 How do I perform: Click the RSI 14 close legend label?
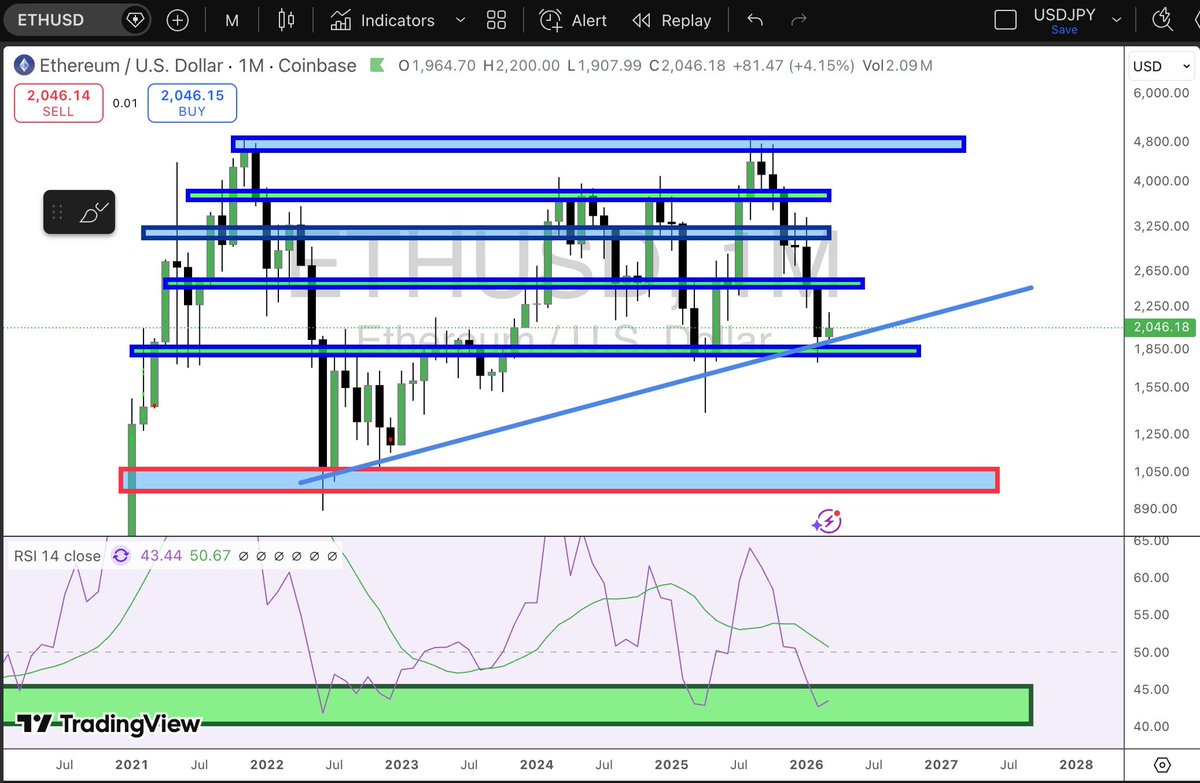click(55, 555)
